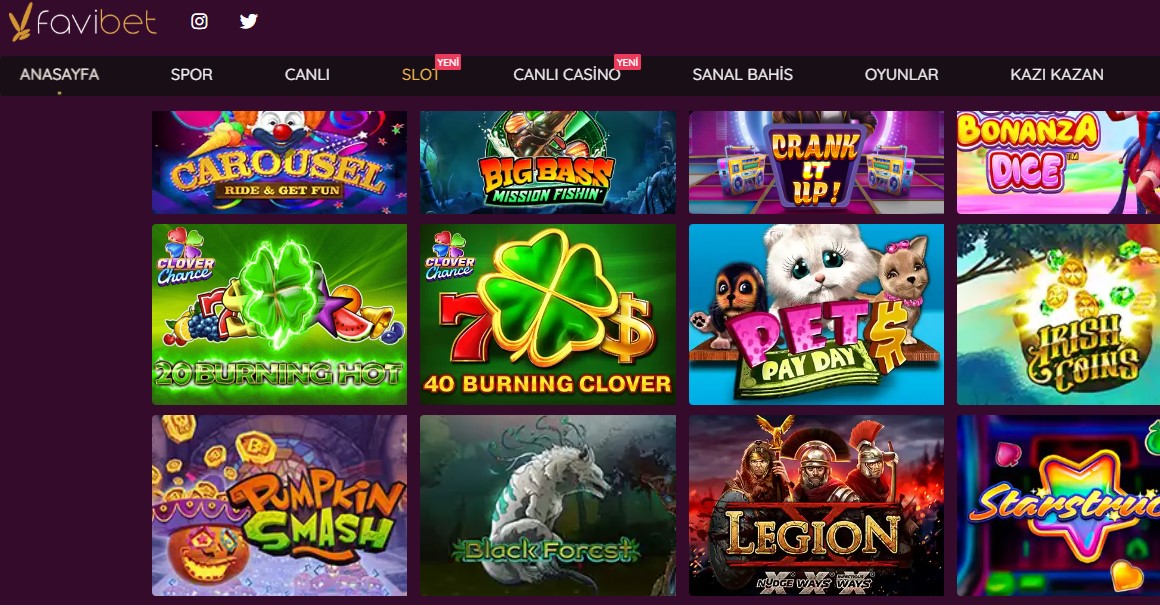Open the 40 Burning Clover game
Screen dimensions: 1160x605
[547, 314]
